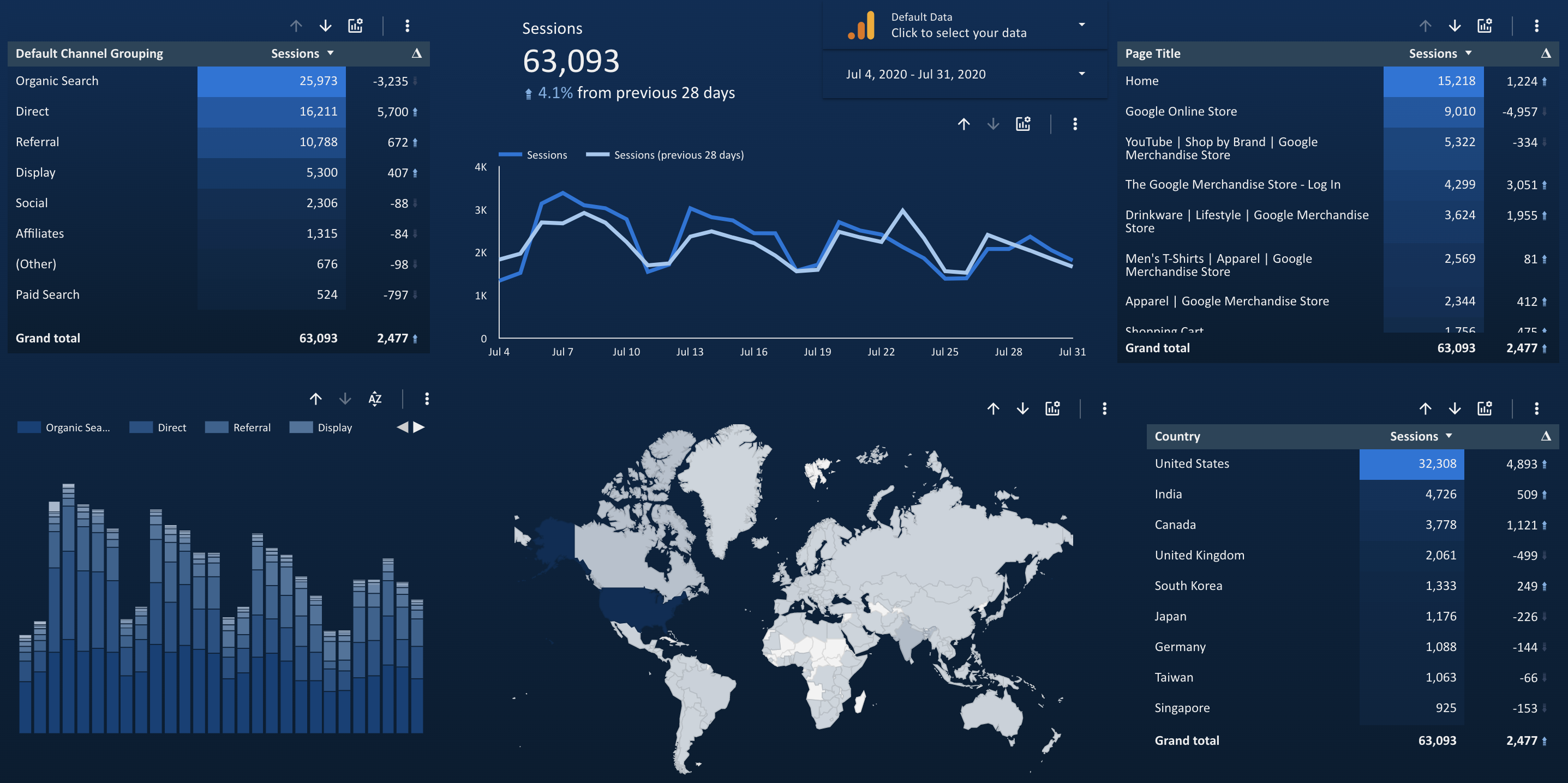Open three-dot menu above world map

tap(1104, 408)
